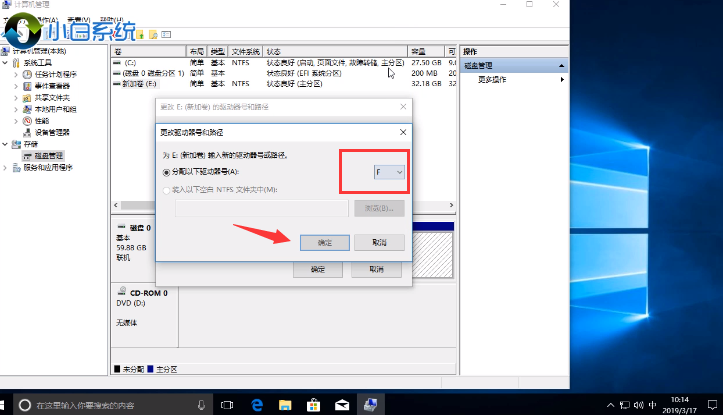Select 计算机管理(本地) root node

(39, 51)
